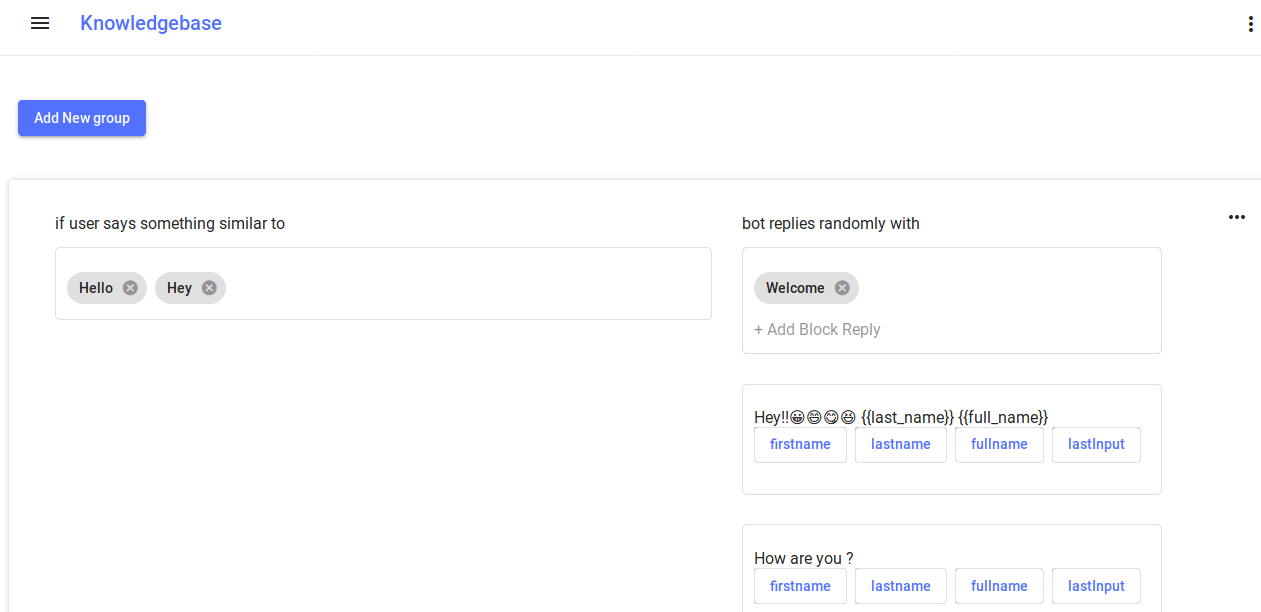The height and width of the screenshot is (612, 1261).
Task: Remove the Welcome block chip
Action: point(842,288)
